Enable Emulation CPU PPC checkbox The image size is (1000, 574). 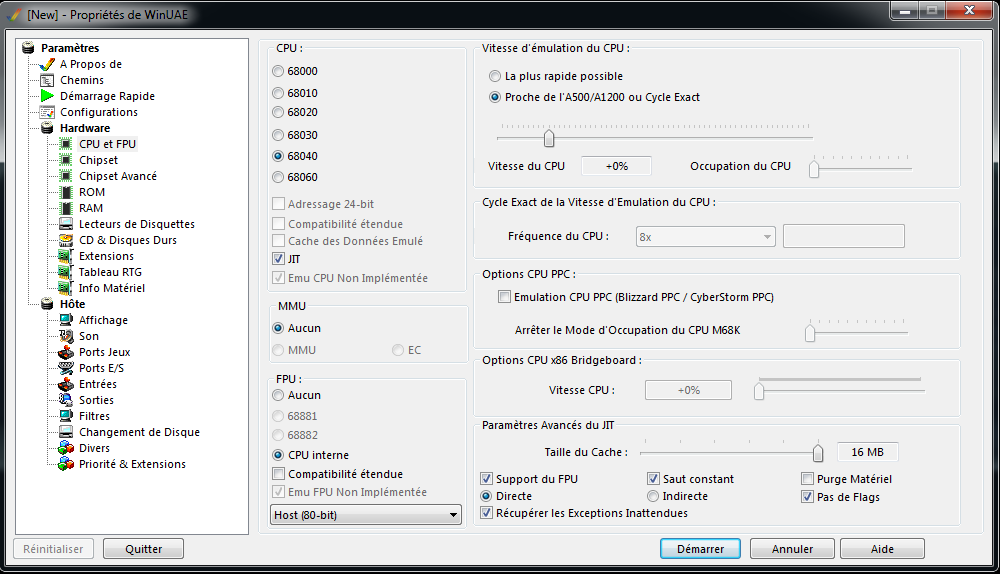504,297
